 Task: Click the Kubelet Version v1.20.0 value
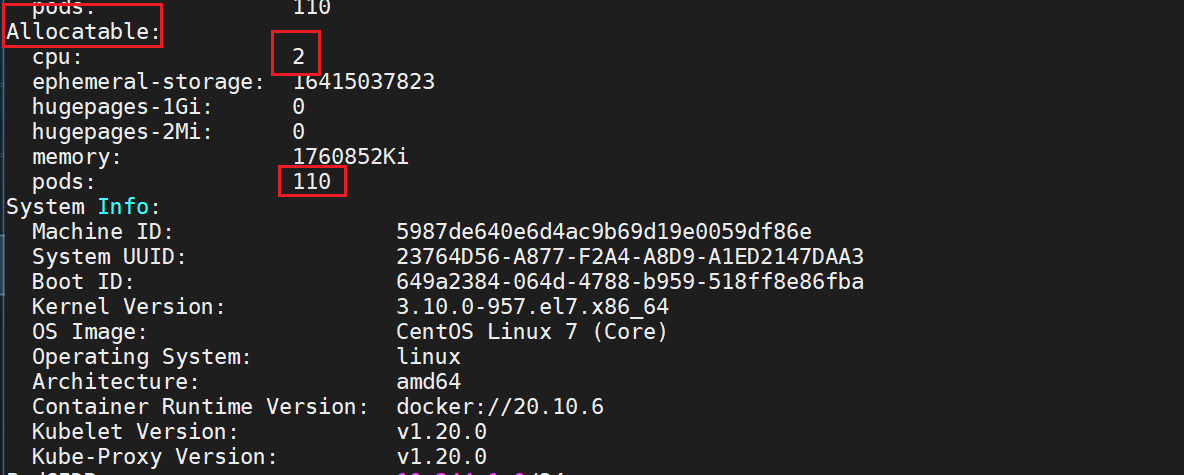[x=442, y=432]
